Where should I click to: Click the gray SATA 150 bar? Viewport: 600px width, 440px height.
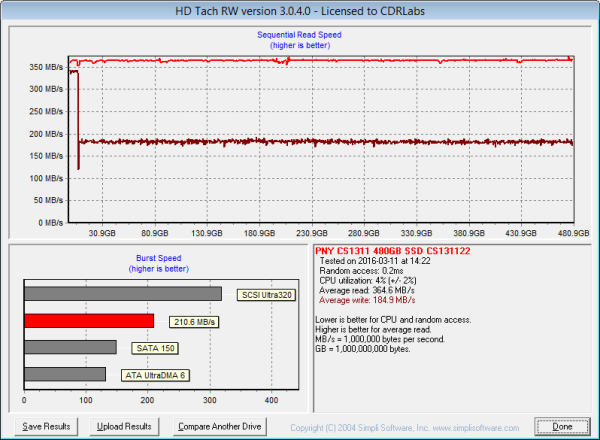pos(70,348)
